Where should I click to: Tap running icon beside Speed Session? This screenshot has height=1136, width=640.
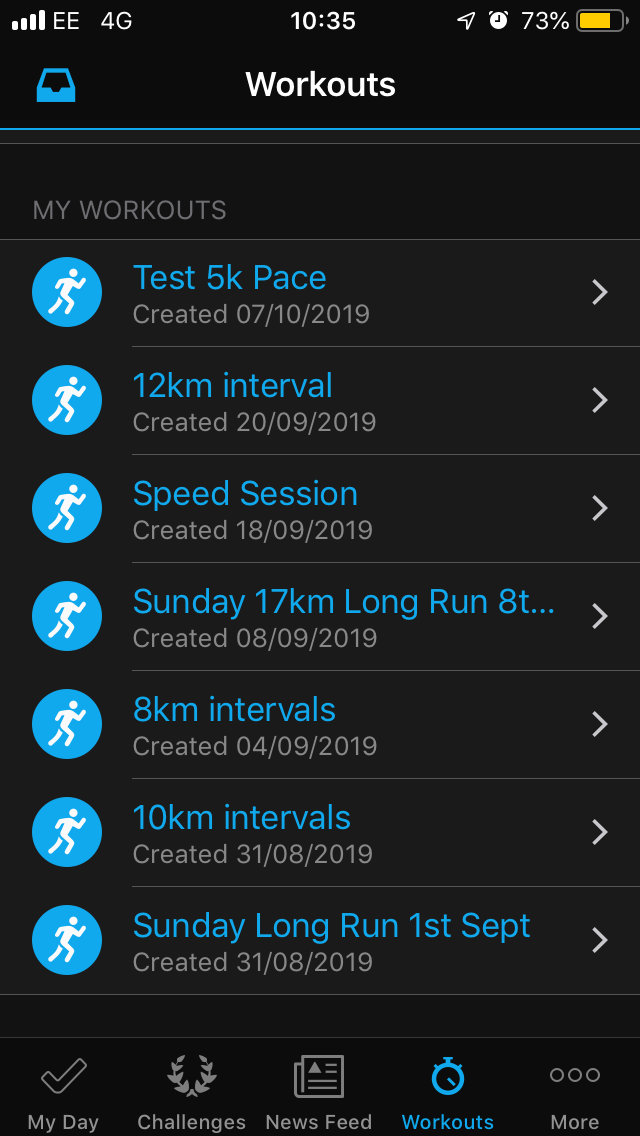pyautogui.click(x=67, y=508)
